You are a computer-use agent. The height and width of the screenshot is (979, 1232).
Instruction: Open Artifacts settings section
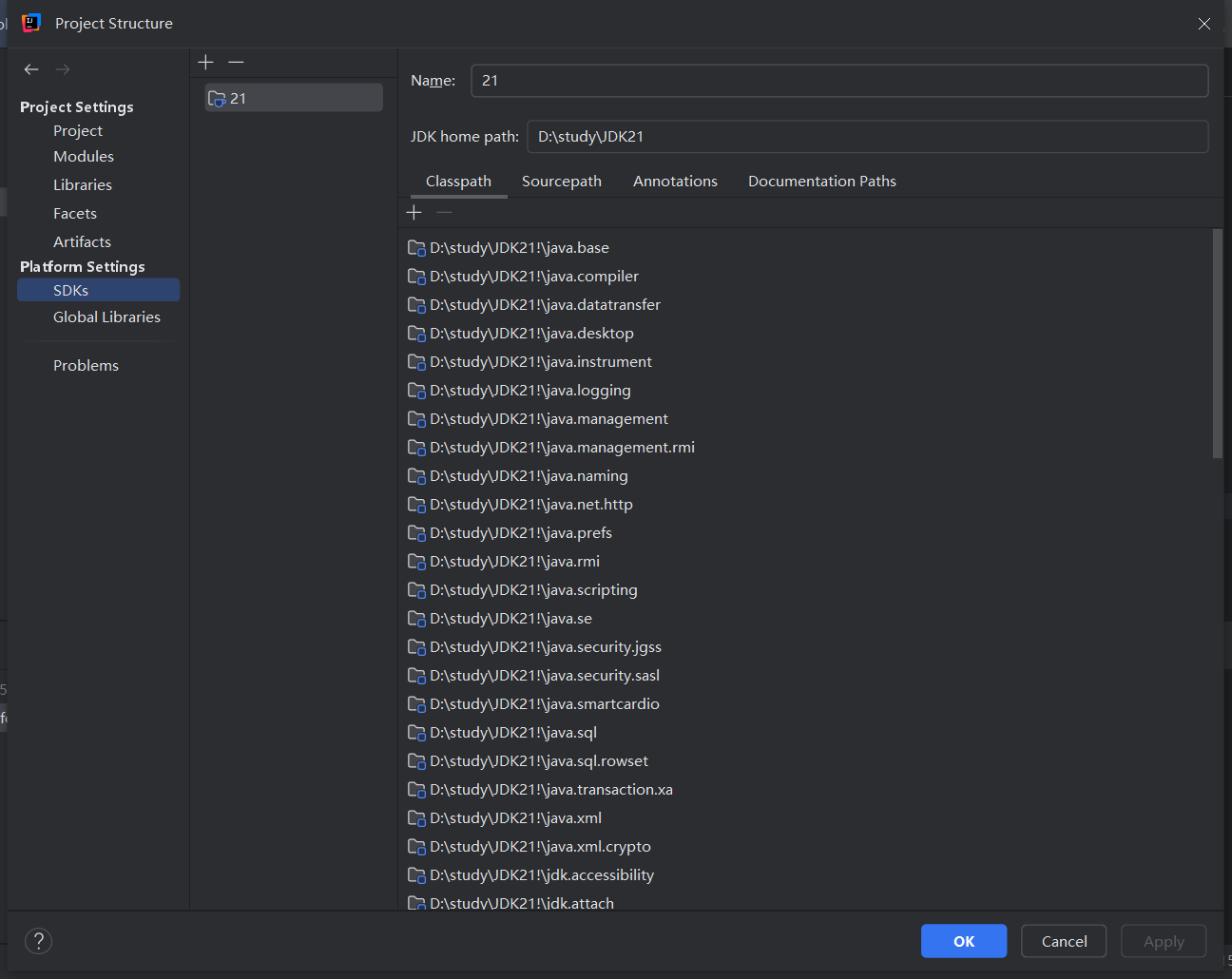[x=82, y=241]
